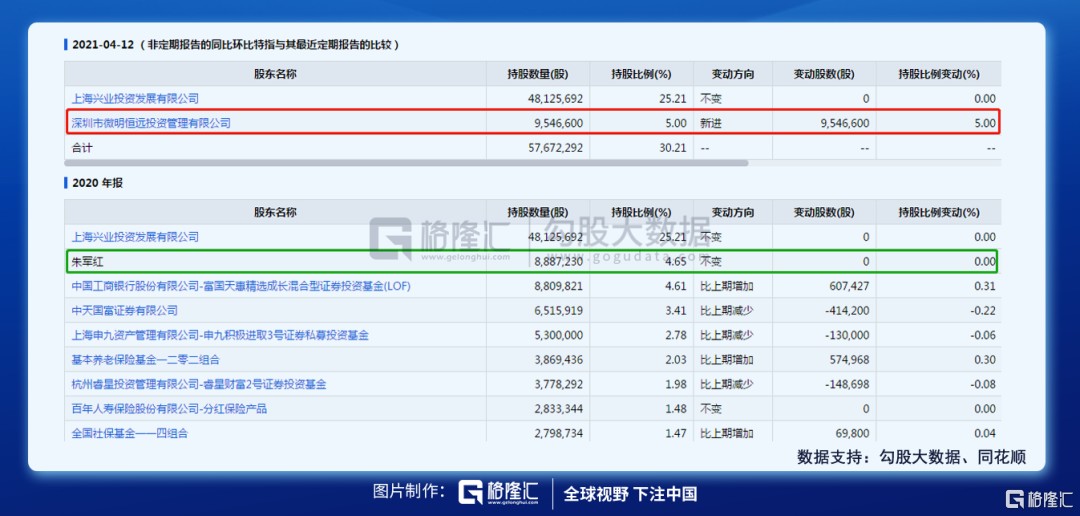Open 深圳市微明恒远投资管理有限公司 shareholder link

(x=151, y=123)
